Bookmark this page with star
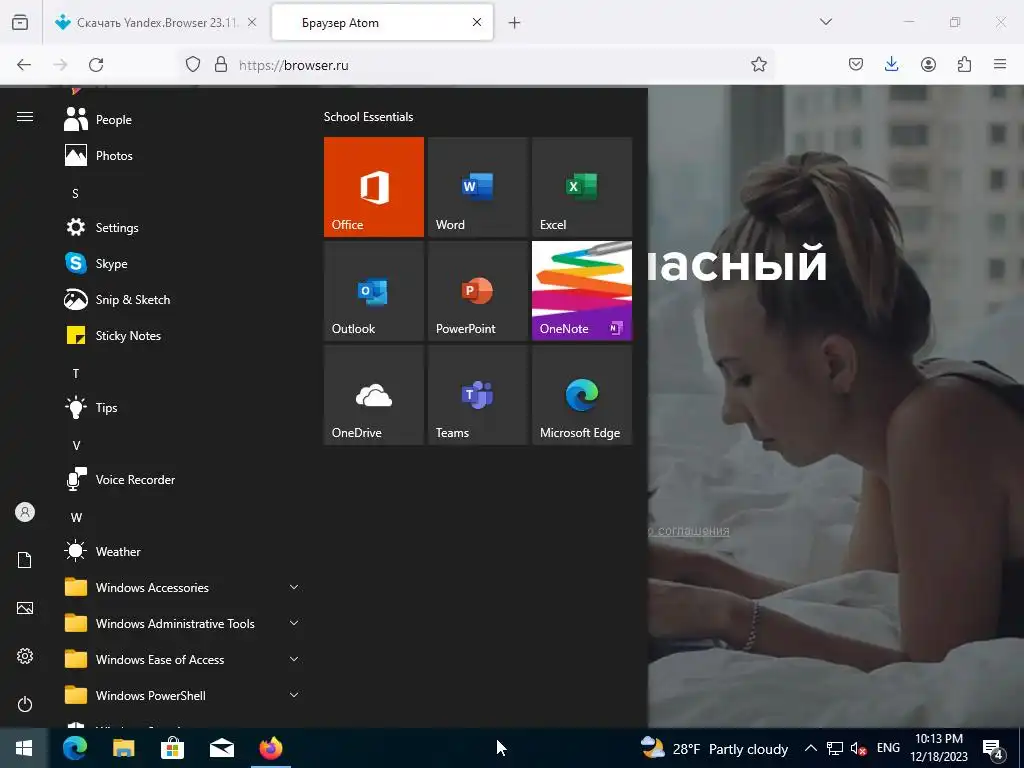The height and width of the screenshot is (768, 1024). (x=758, y=64)
